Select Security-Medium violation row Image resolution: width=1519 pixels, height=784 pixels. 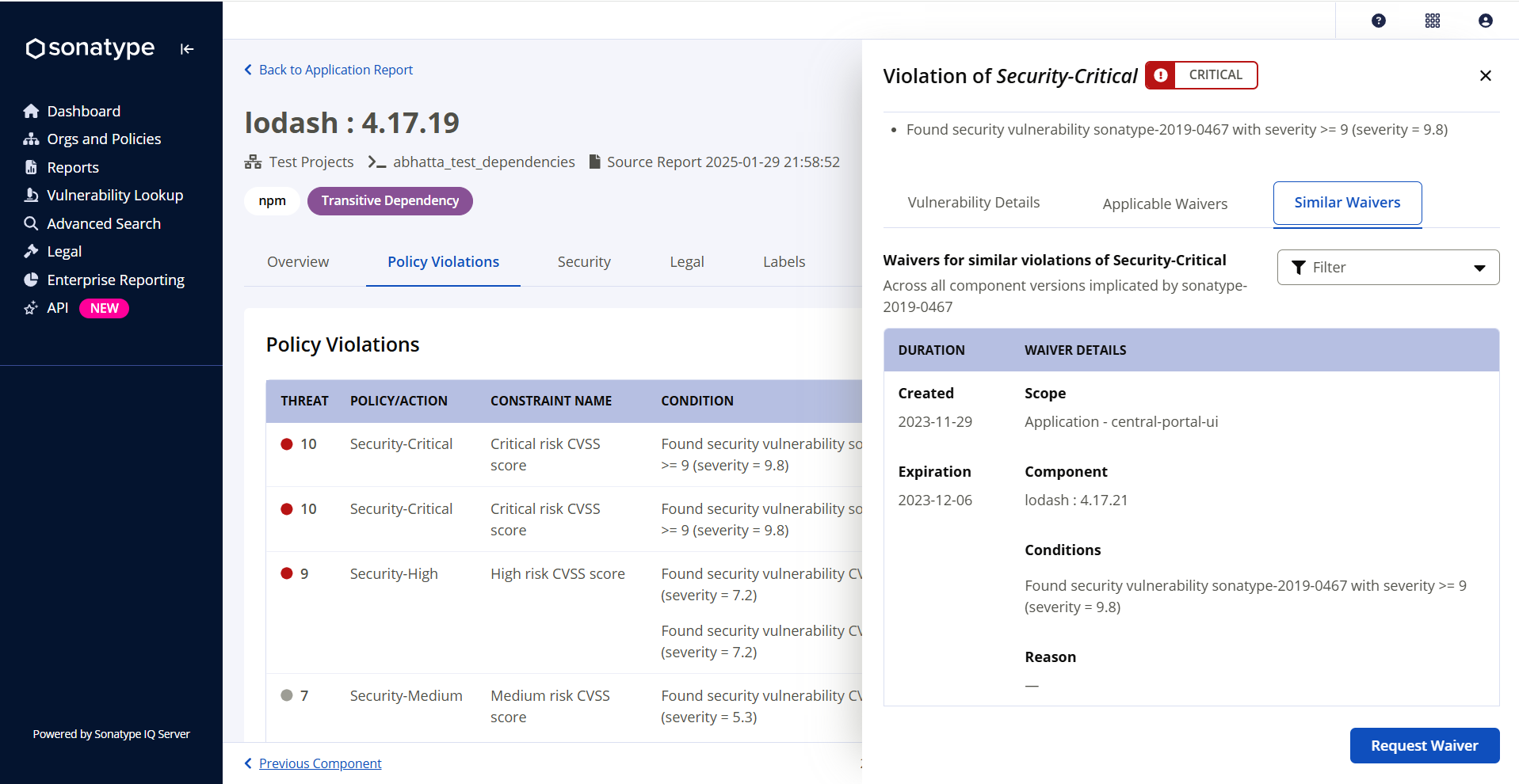pyautogui.click(x=564, y=706)
